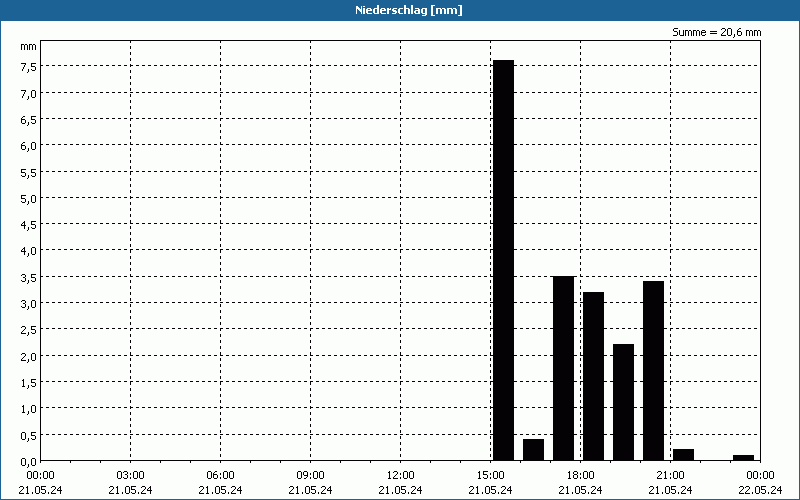
Task: Select the 22.05.24 date label
Action: point(760,490)
